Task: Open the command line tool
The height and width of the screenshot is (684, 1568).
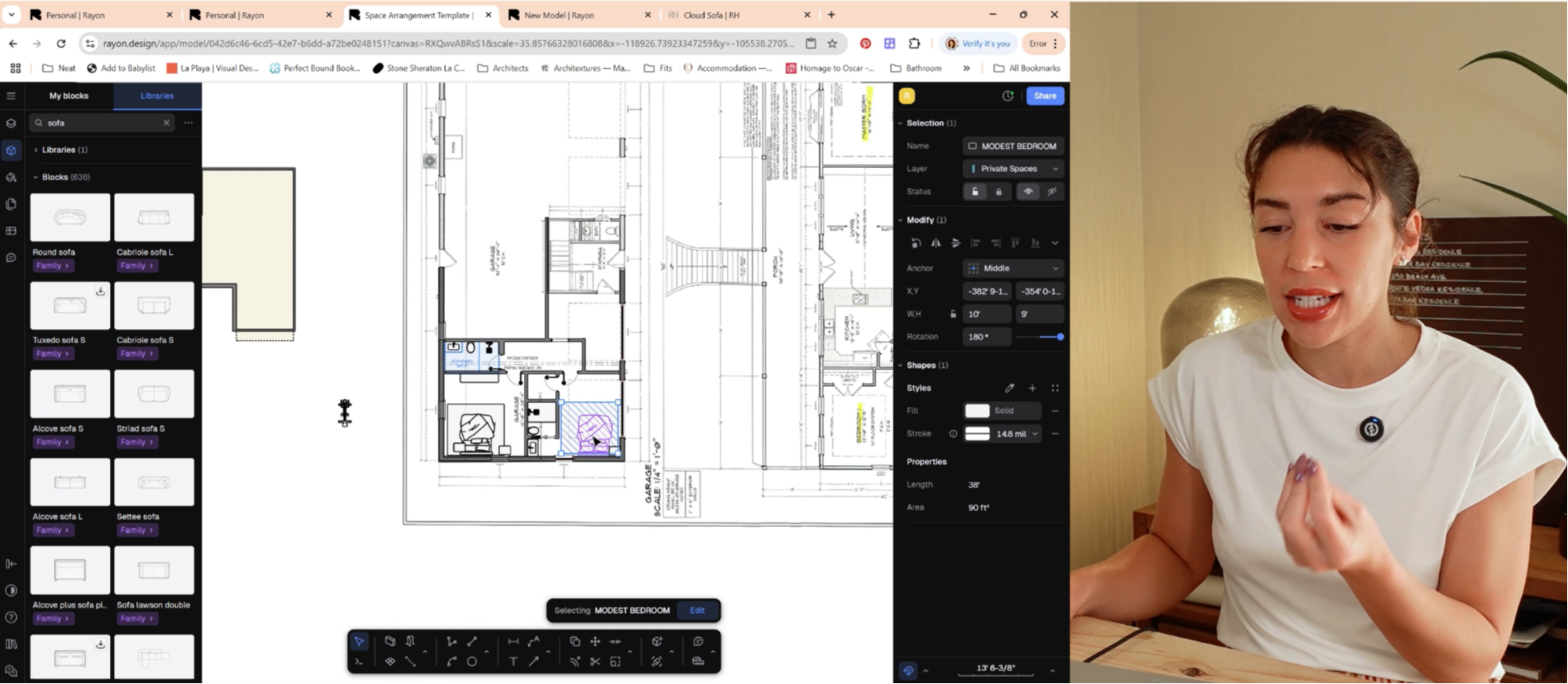Action: click(x=359, y=662)
